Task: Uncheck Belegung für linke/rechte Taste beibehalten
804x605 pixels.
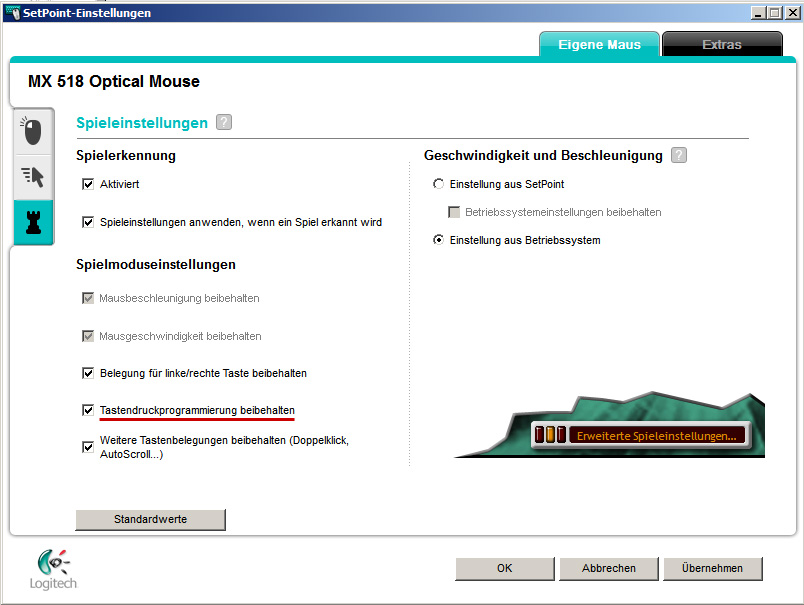Action: (88, 373)
